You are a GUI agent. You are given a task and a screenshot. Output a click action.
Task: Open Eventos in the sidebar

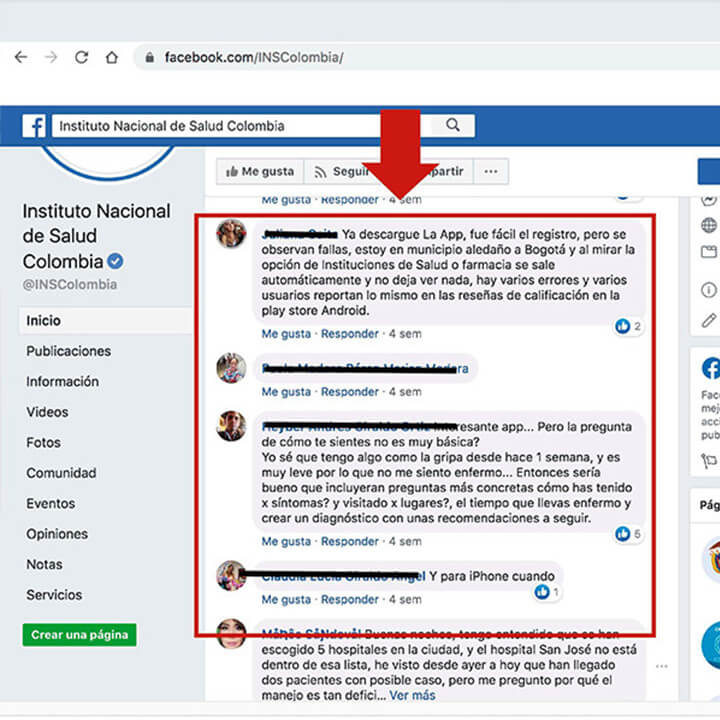pos(51,504)
